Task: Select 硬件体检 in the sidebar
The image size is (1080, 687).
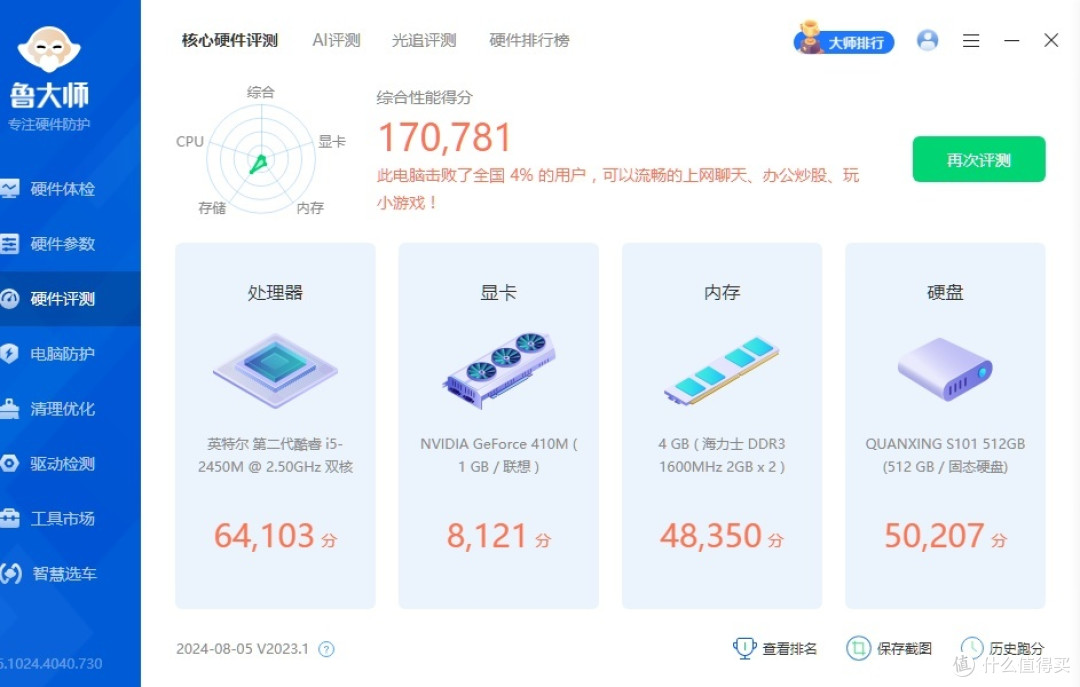Action: [62, 189]
